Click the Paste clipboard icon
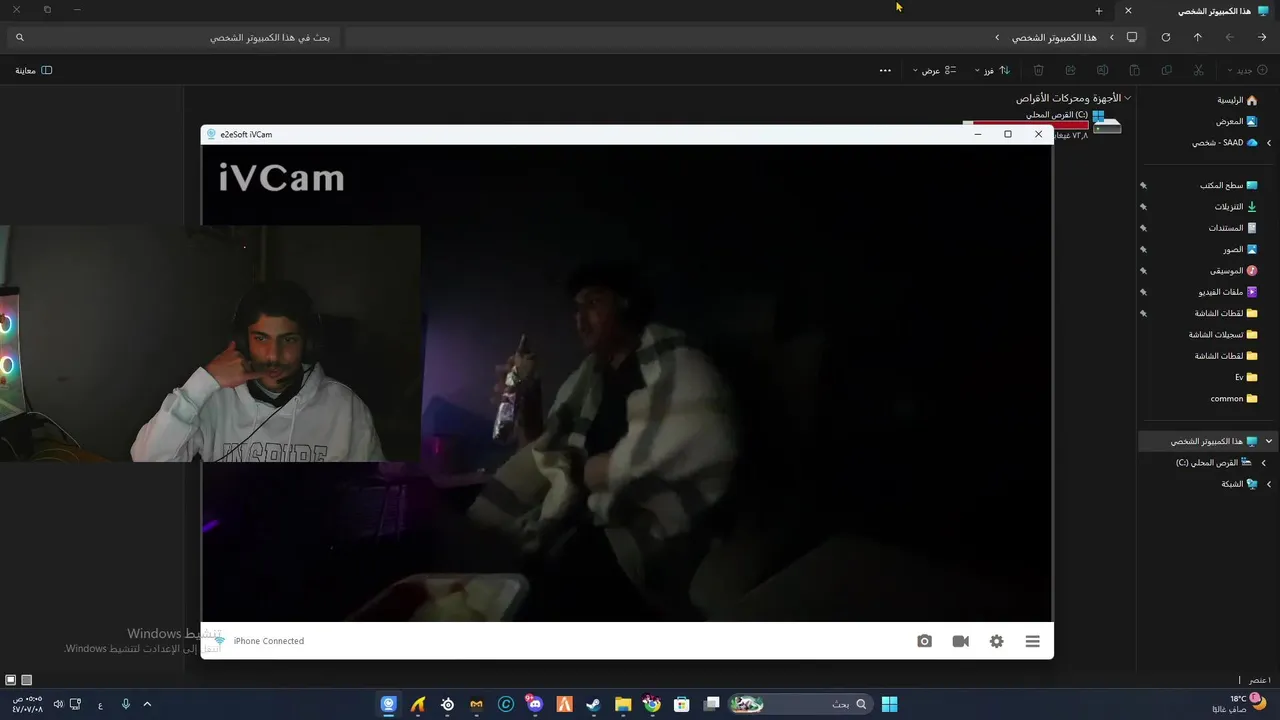 pyautogui.click(x=1134, y=70)
